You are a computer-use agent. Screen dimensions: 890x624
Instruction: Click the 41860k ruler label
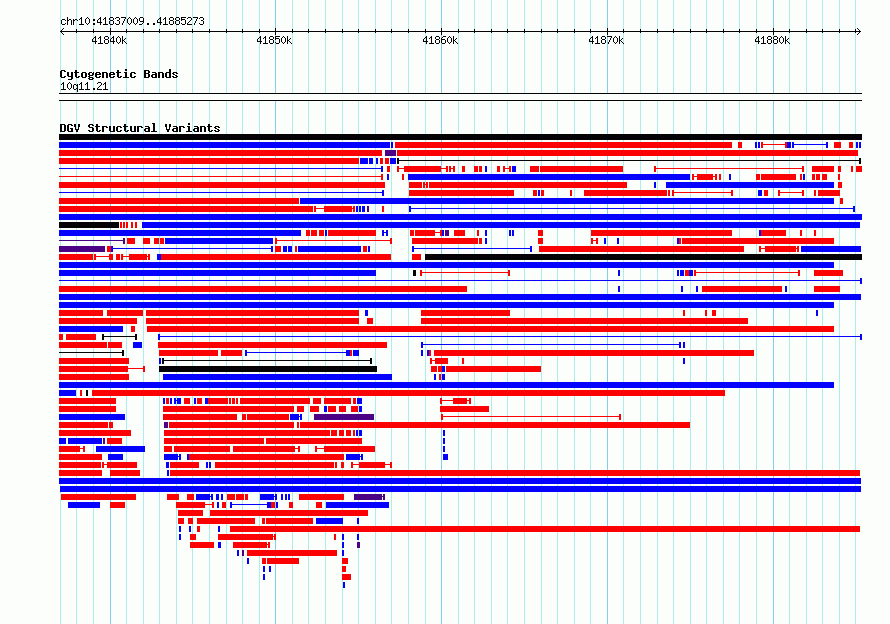[440, 40]
